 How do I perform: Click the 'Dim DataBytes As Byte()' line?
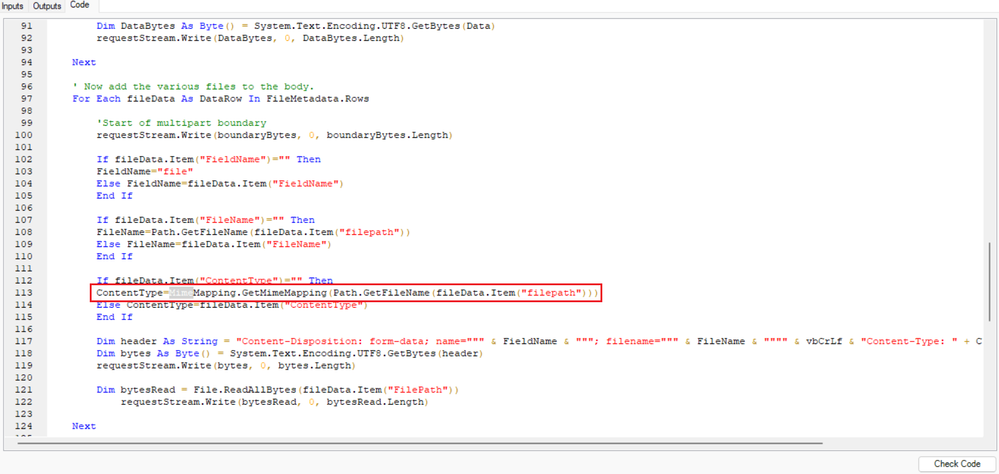coord(302,26)
